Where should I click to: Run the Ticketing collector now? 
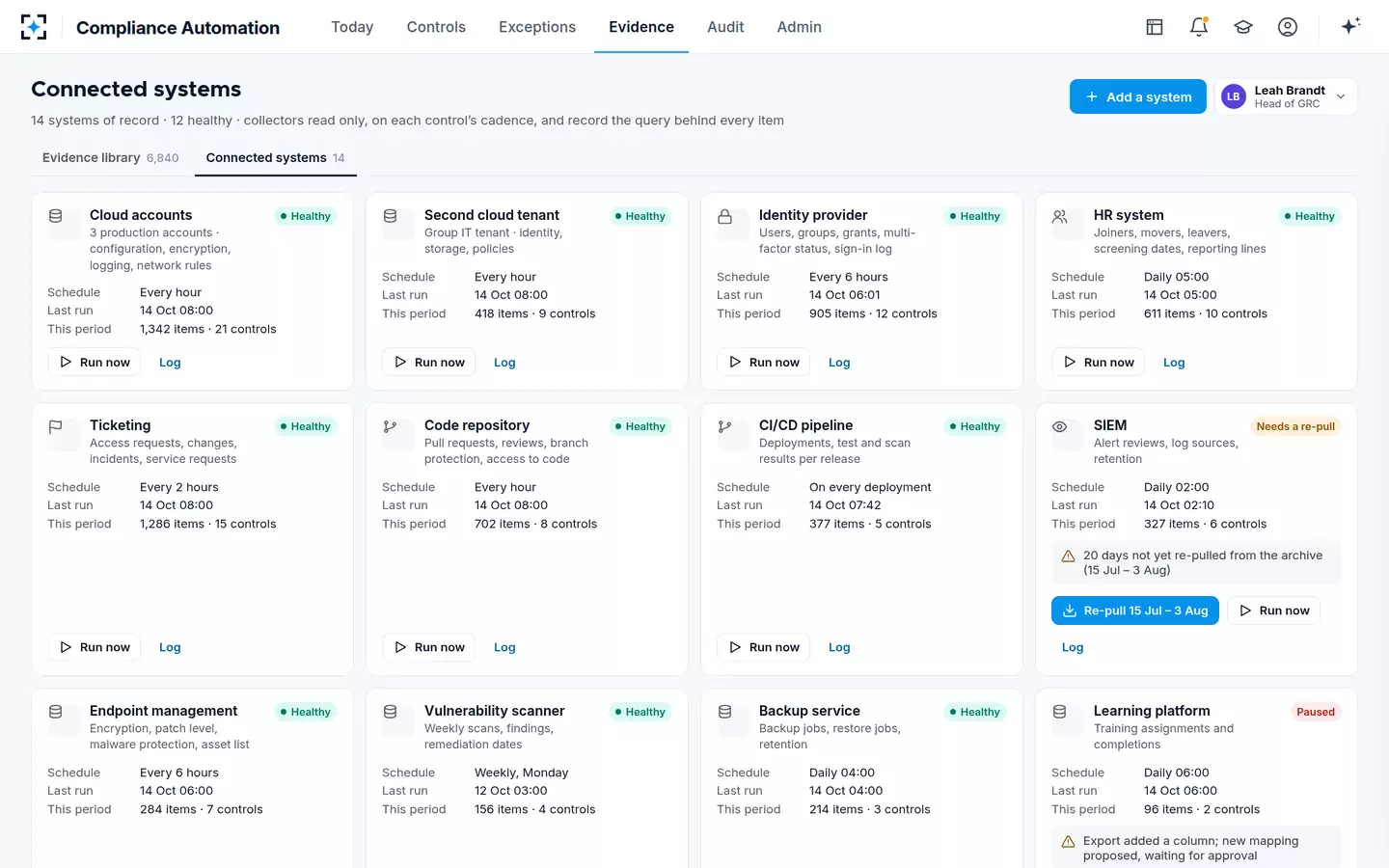[x=95, y=647]
